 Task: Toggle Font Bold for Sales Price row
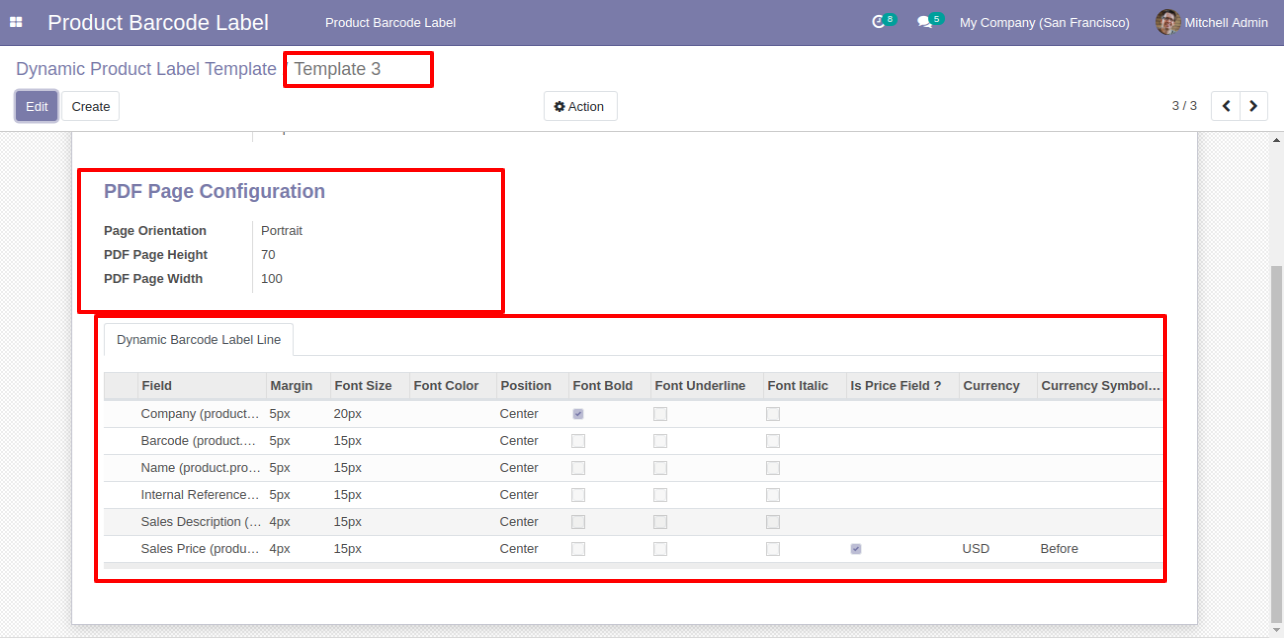pyautogui.click(x=578, y=549)
